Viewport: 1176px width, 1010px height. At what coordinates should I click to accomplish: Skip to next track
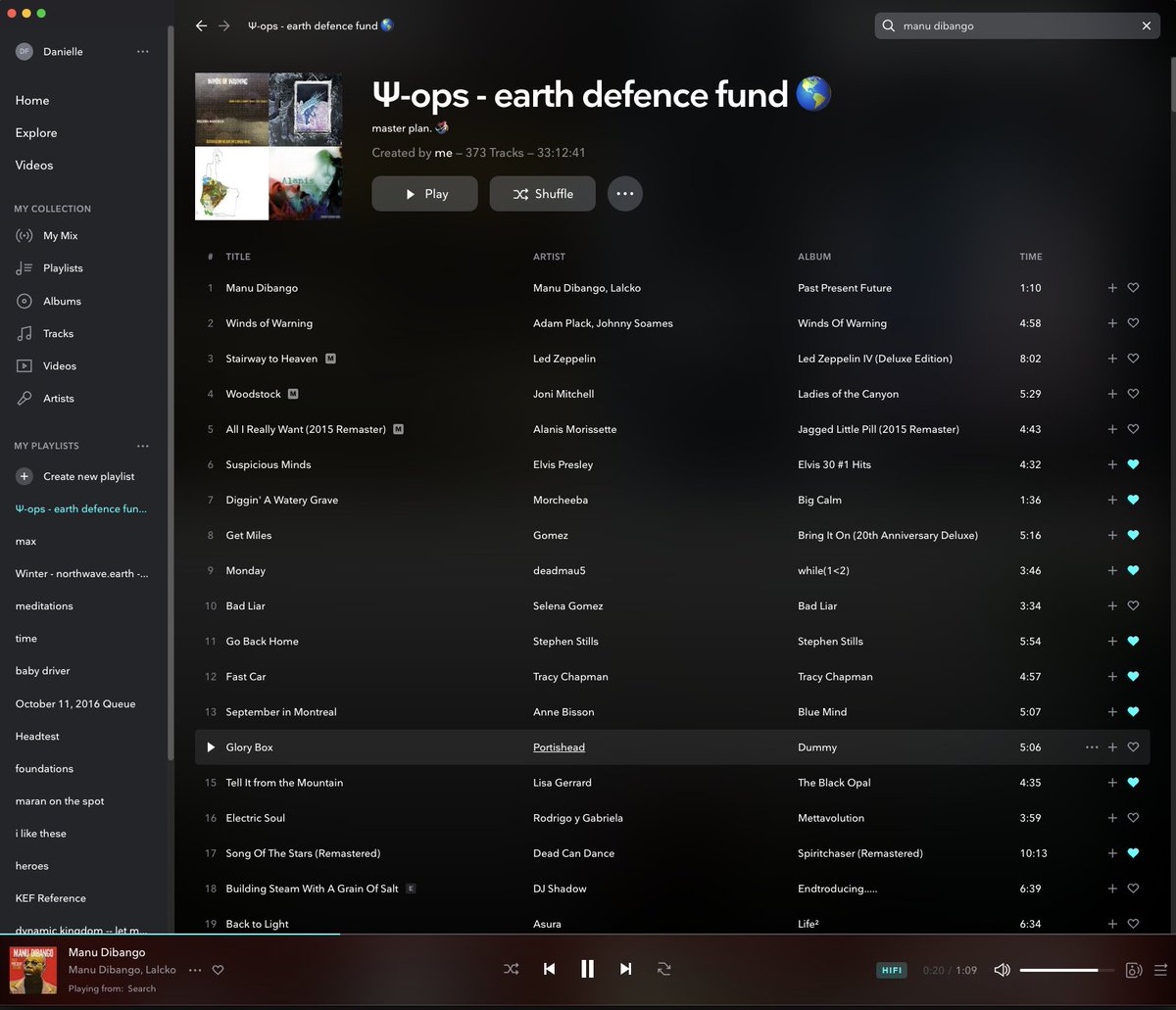coord(625,969)
